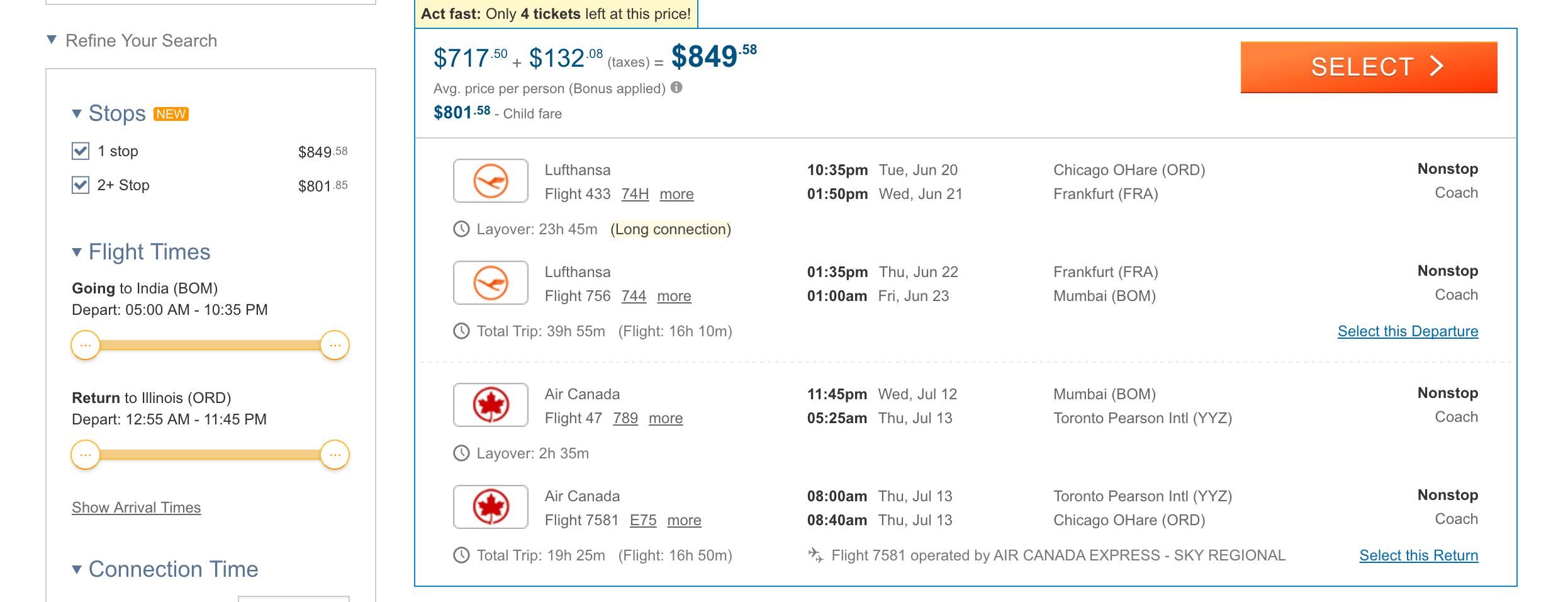Click the info icon beside Bonus applied
The width and height of the screenshot is (1568, 602).
click(x=676, y=88)
